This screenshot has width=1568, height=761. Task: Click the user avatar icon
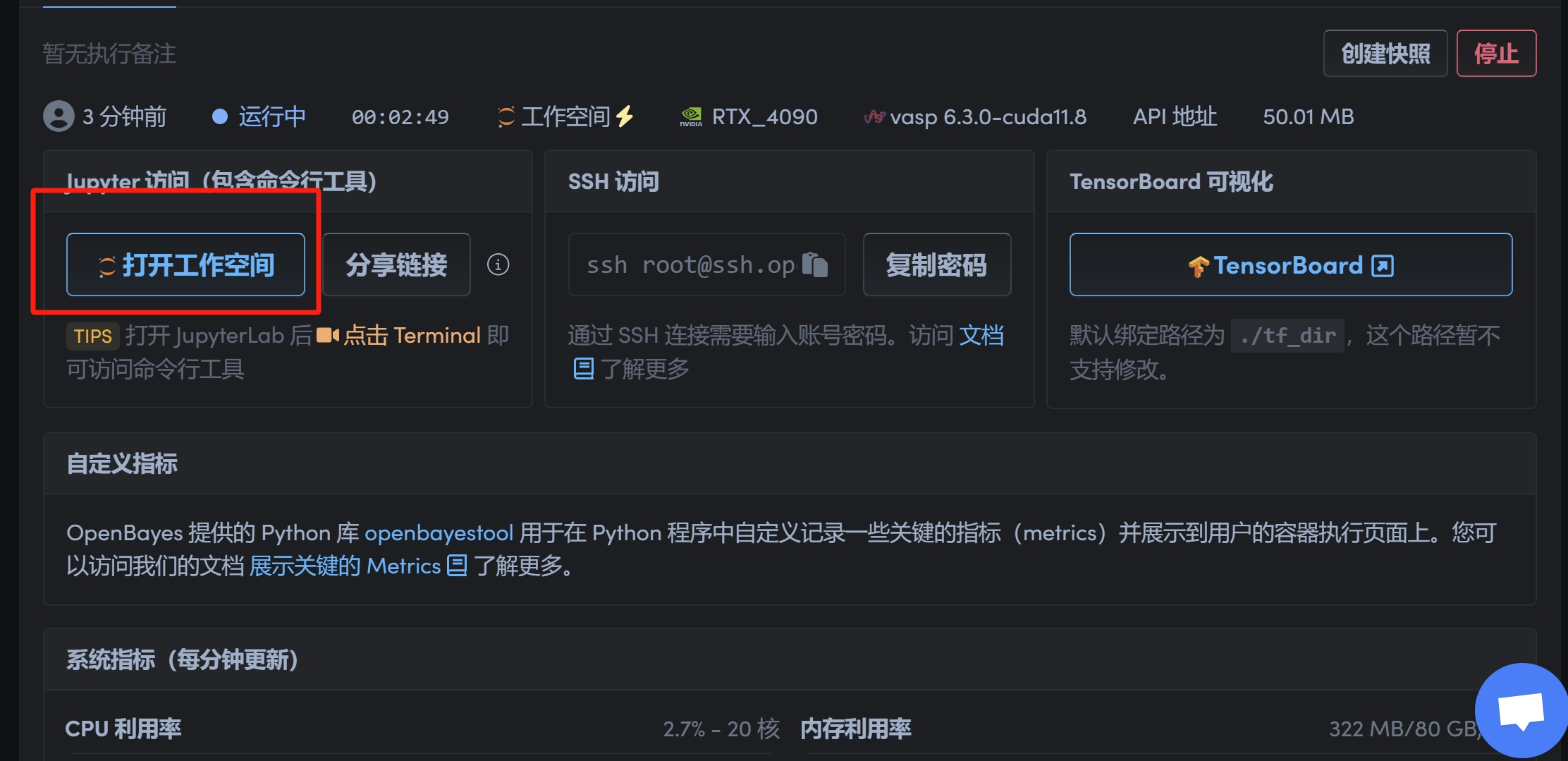[x=59, y=116]
